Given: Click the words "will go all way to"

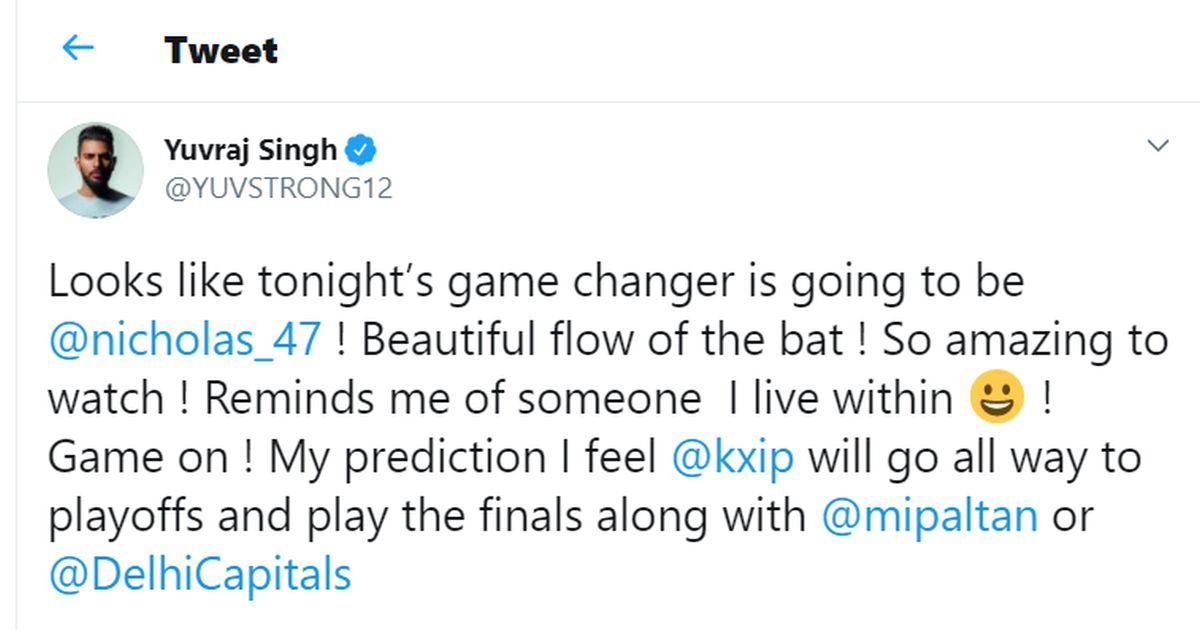Looking at the screenshot, I should click(974, 457).
